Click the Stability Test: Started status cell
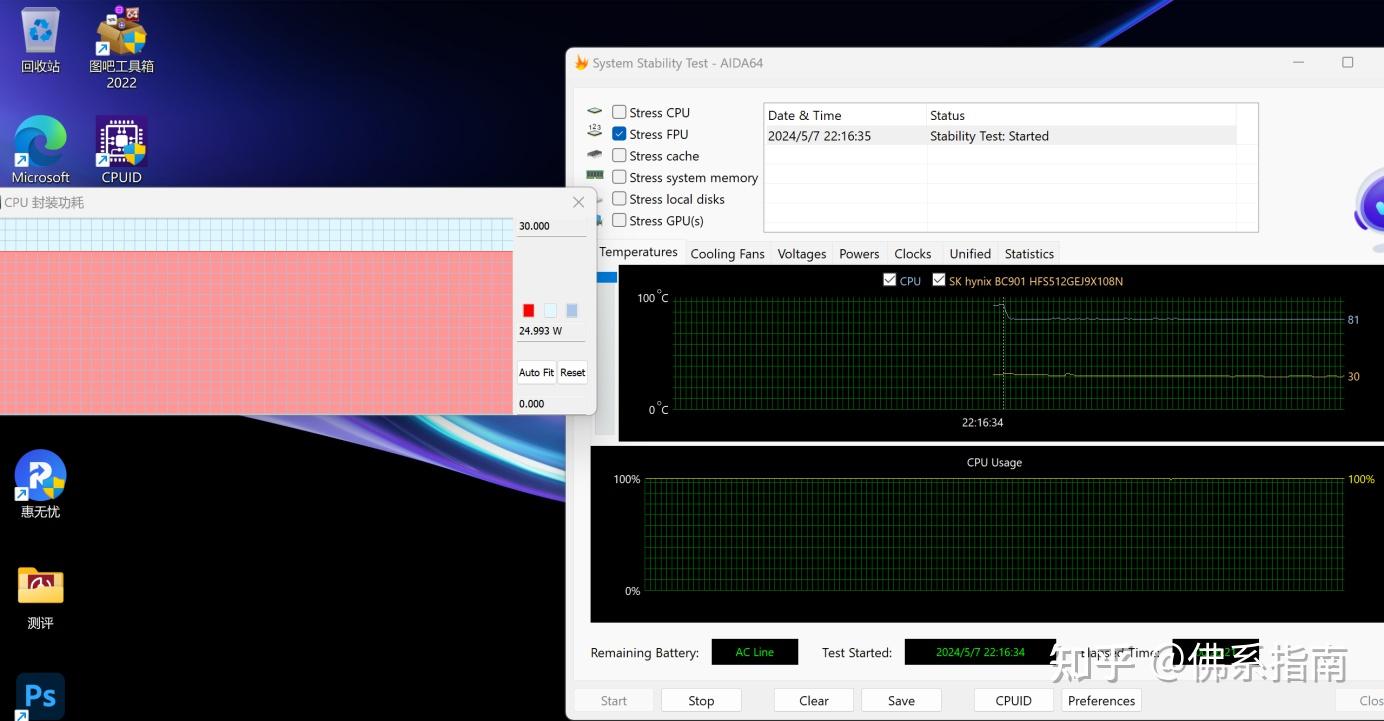 click(x=989, y=136)
